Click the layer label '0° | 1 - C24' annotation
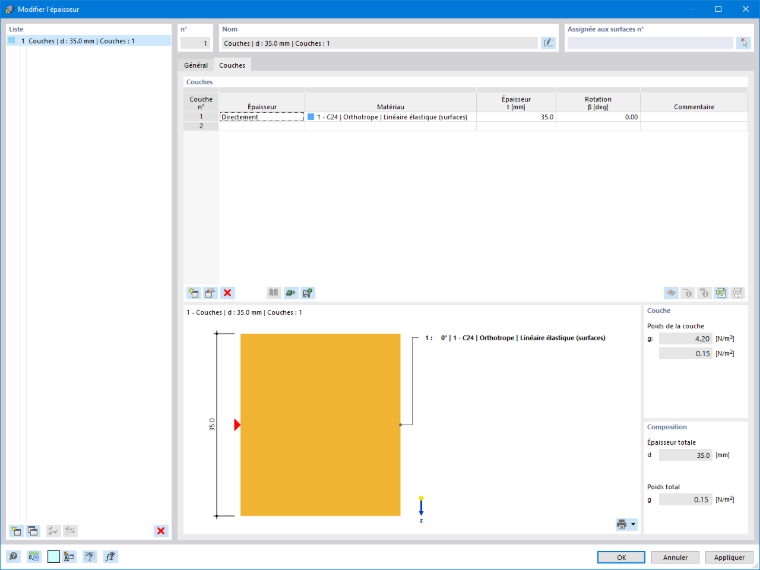This screenshot has height=570, width=760. pyautogui.click(x=515, y=338)
